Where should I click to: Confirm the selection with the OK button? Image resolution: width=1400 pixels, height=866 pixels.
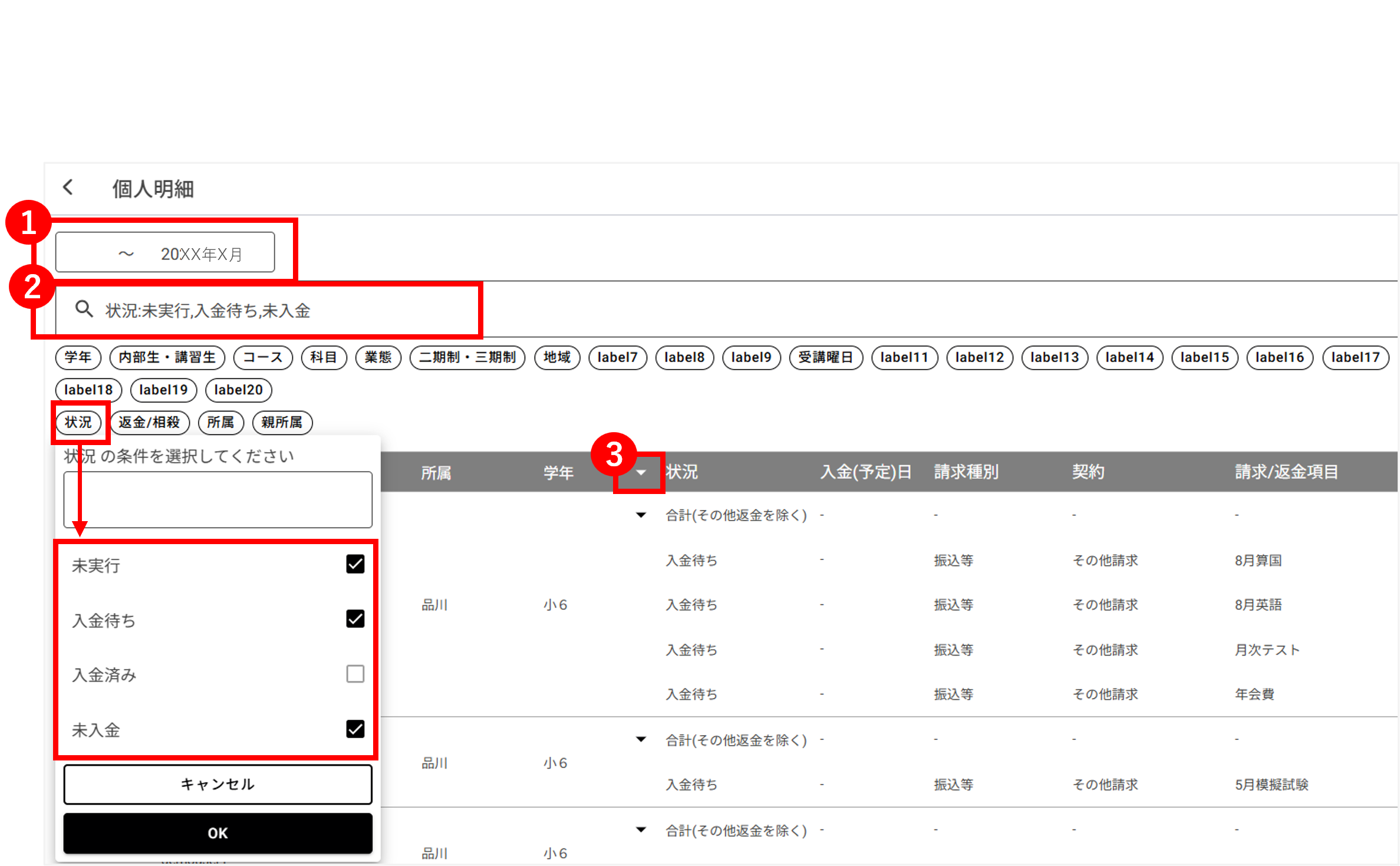click(x=218, y=833)
